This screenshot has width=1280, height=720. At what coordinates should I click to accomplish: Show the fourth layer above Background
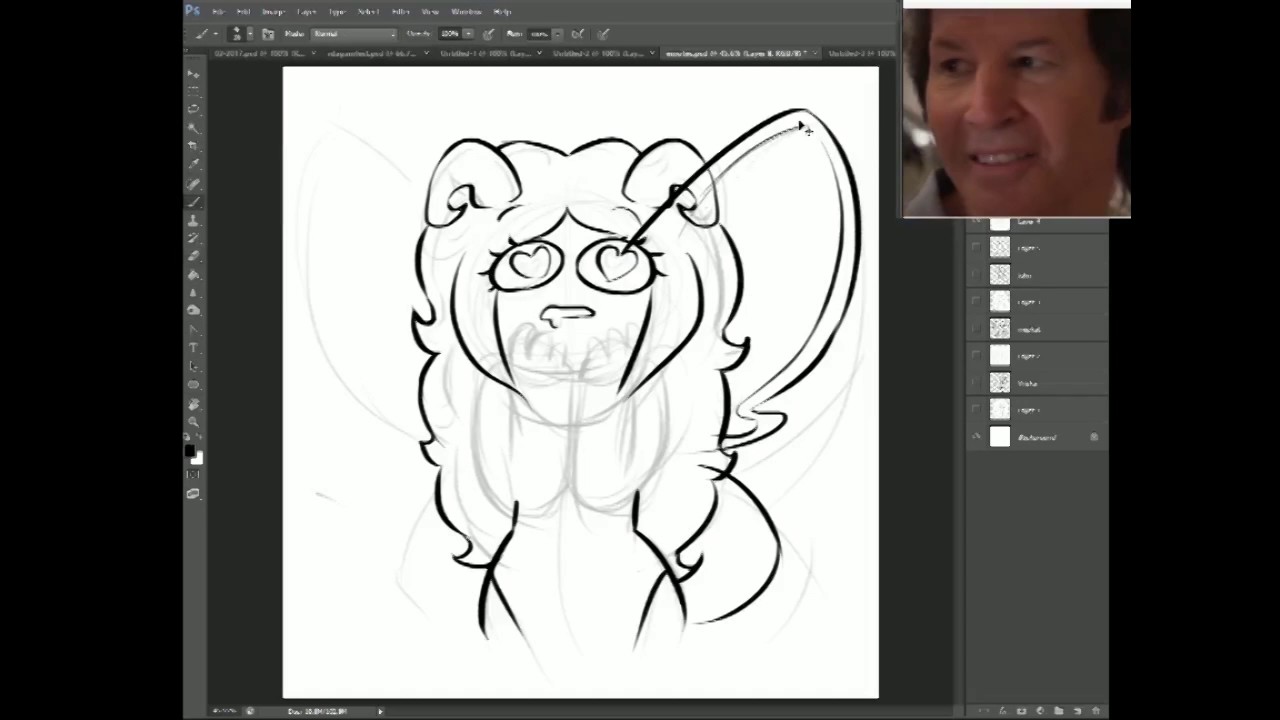click(x=977, y=328)
